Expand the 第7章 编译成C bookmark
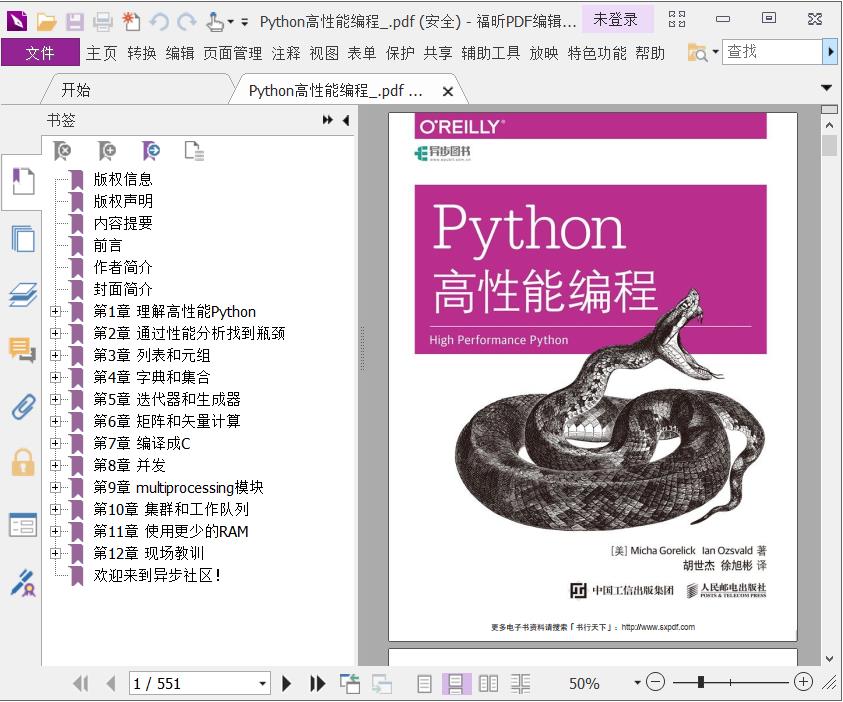843x702 pixels. point(55,443)
